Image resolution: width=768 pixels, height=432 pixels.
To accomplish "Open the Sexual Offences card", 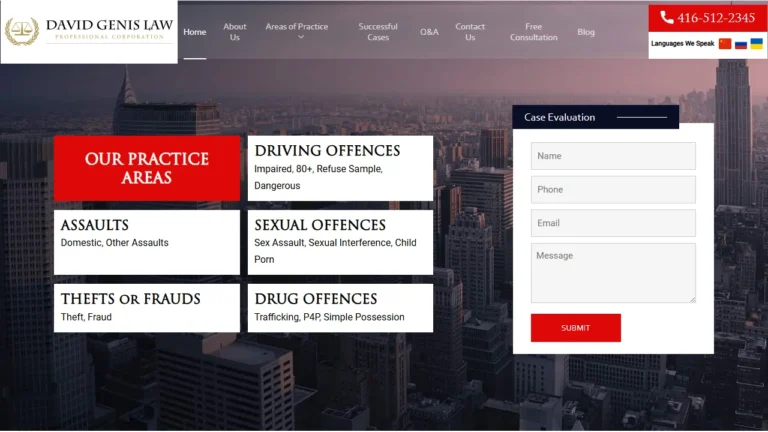I will [x=340, y=242].
